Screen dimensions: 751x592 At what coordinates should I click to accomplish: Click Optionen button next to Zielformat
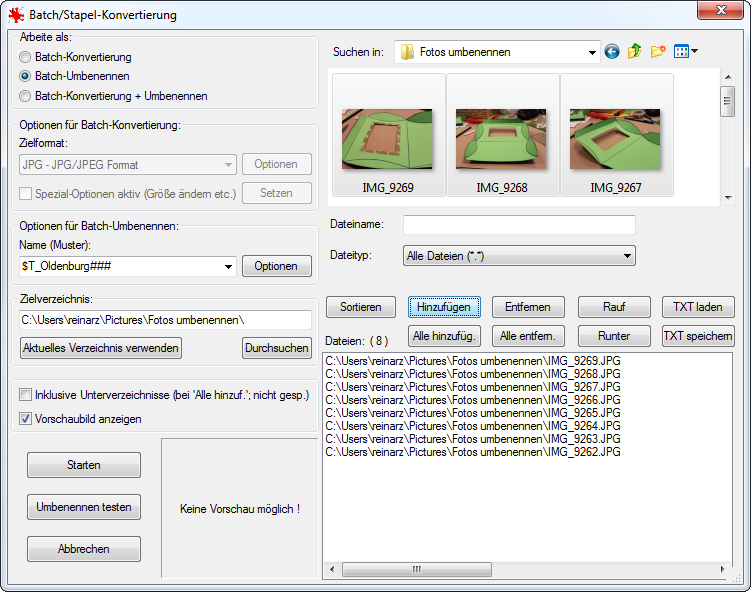[x=276, y=164]
